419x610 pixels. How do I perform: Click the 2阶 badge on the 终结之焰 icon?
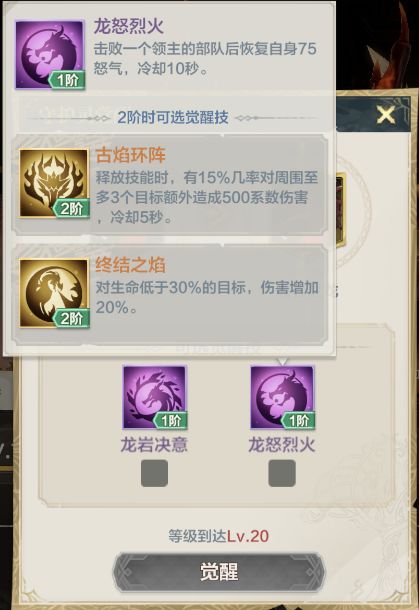point(71,319)
